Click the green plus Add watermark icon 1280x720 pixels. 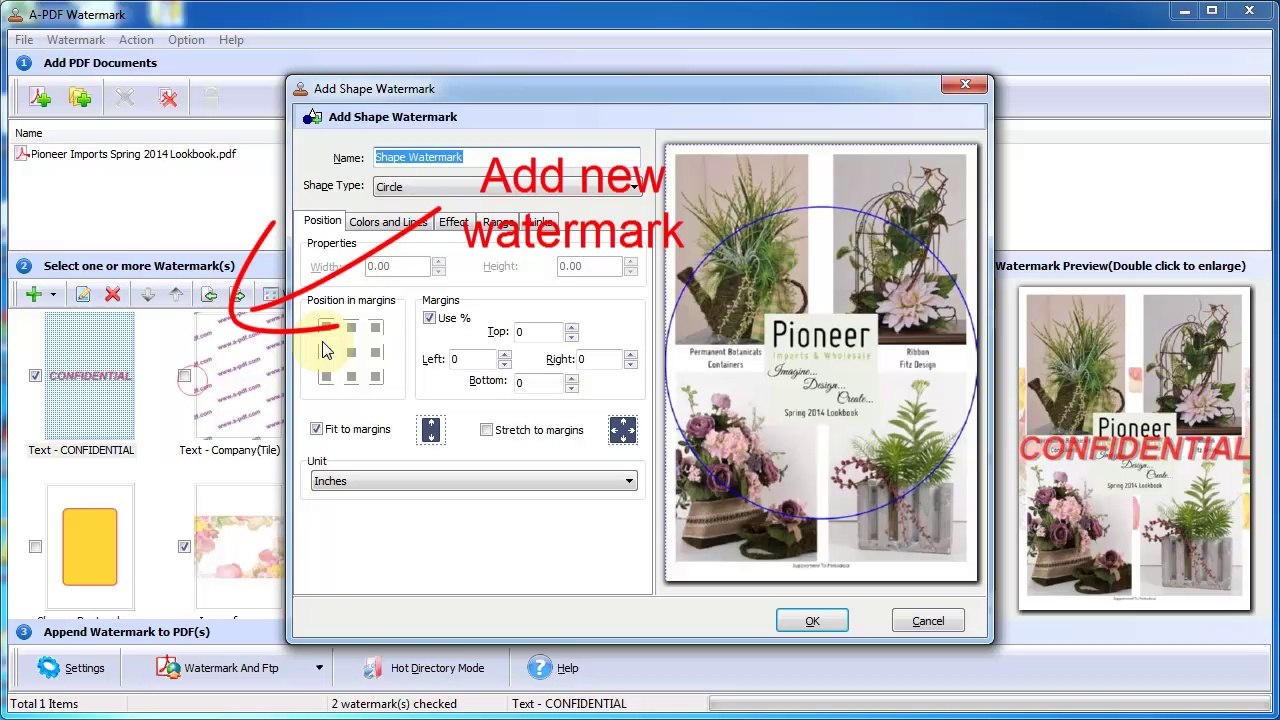[33, 294]
